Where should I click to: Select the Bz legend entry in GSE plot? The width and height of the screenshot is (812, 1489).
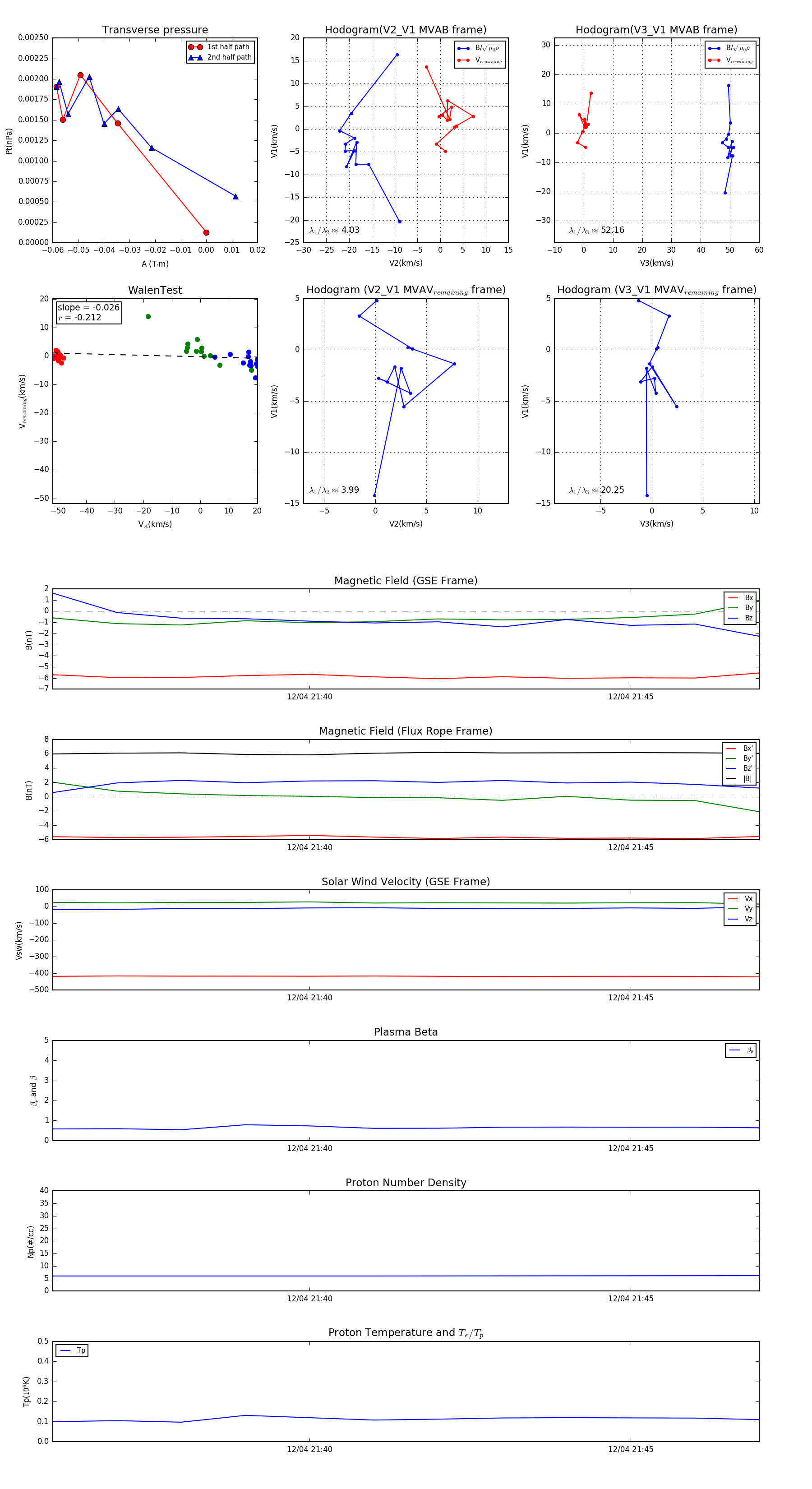pyautogui.click(x=740, y=618)
